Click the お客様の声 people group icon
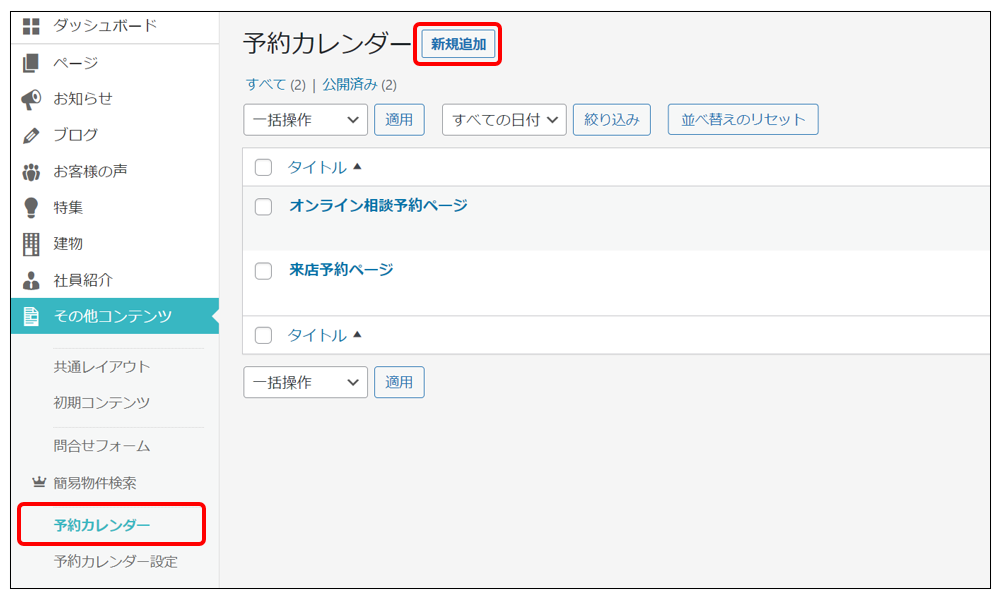The height and width of the screenshot is (598, 998). [31, 171]
